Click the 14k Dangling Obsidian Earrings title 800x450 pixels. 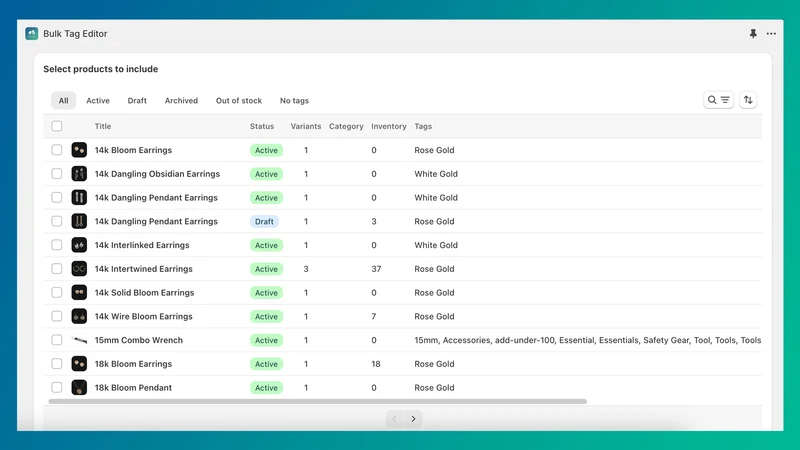point(157,174)
